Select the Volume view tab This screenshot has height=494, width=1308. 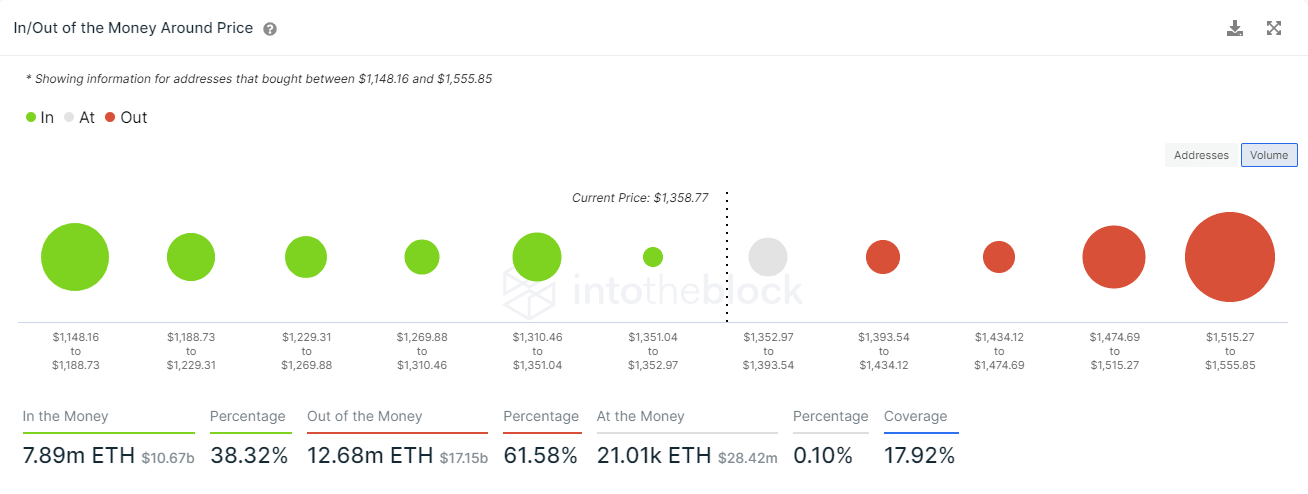coord(1269,155)
